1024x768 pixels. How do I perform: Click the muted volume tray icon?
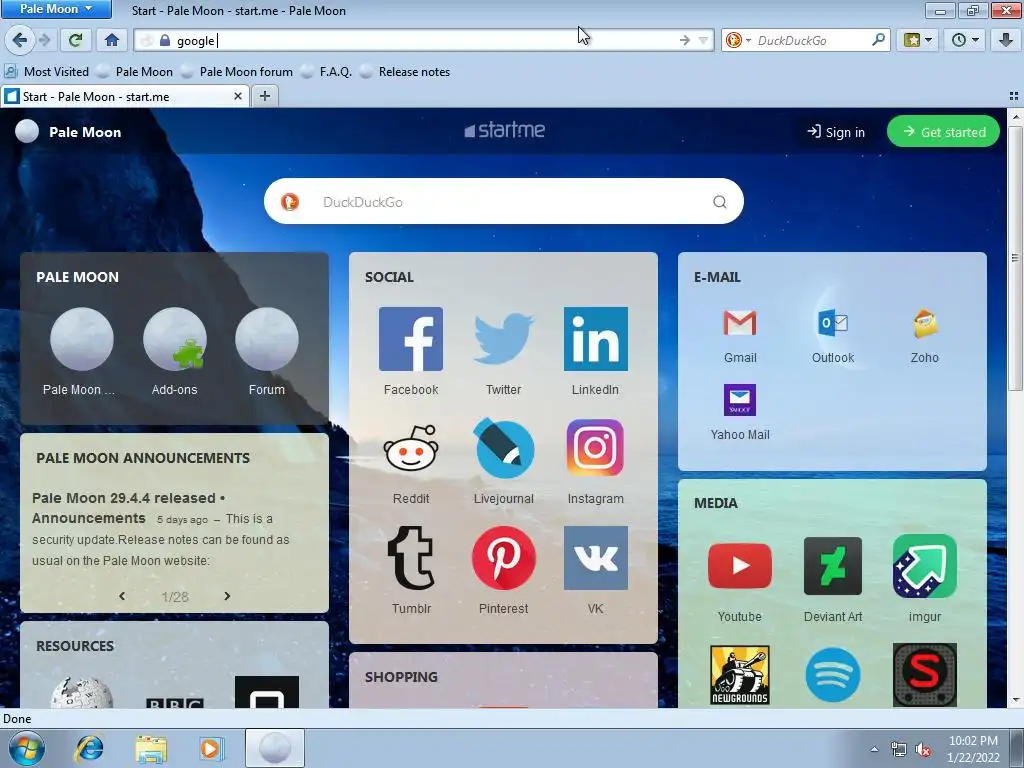point(923,750)
